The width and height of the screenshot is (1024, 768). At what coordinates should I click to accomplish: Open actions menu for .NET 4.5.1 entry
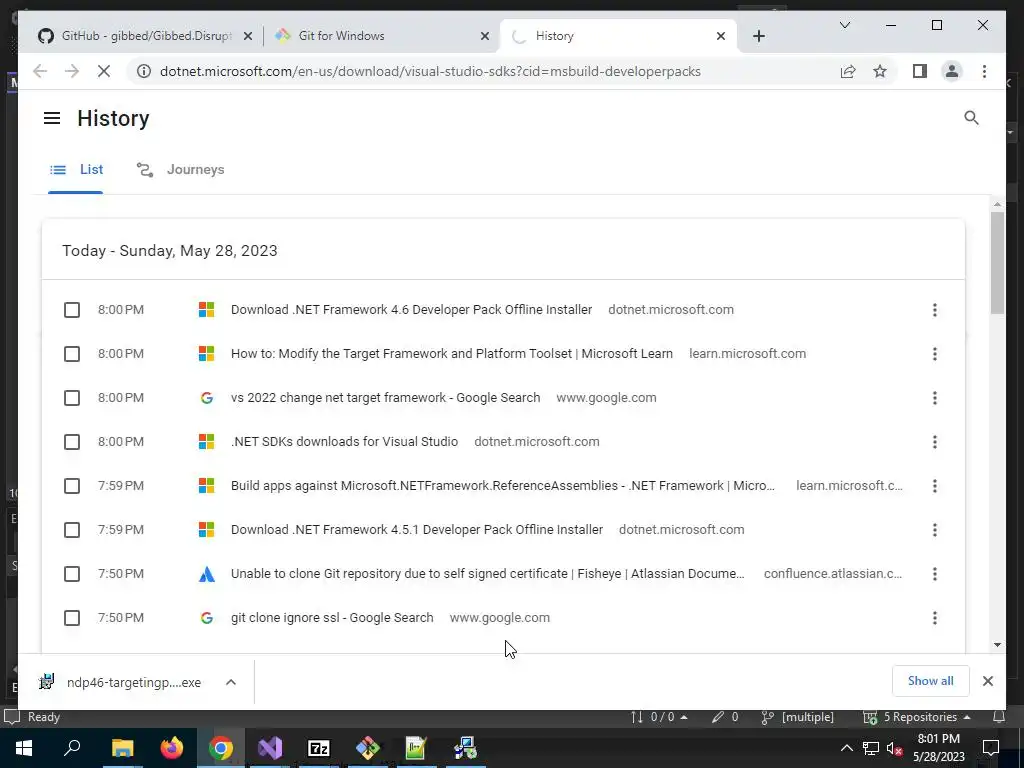935,530
